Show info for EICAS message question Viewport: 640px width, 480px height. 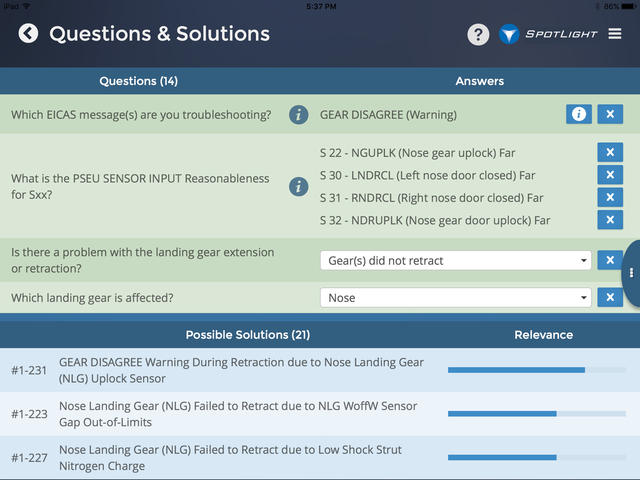[x=299, y=115]
